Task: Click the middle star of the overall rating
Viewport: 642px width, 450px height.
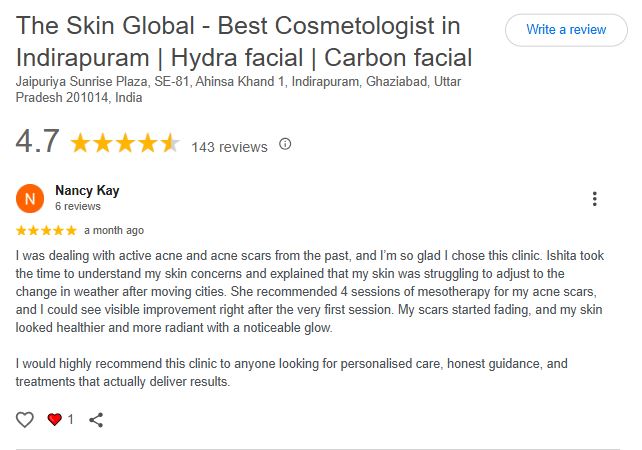Action: click(125, 144)
